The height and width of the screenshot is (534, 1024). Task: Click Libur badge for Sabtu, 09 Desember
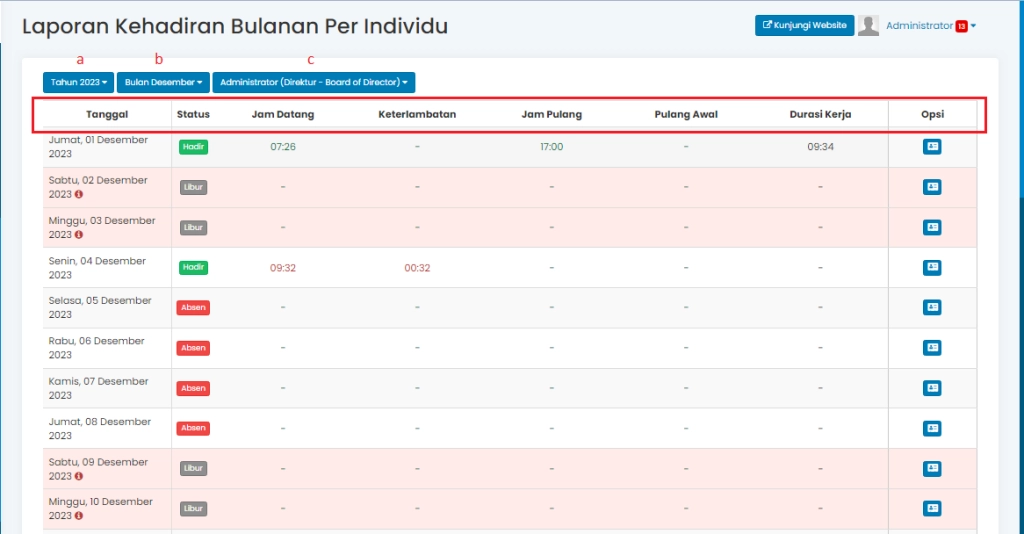click(x=193, y=469)
